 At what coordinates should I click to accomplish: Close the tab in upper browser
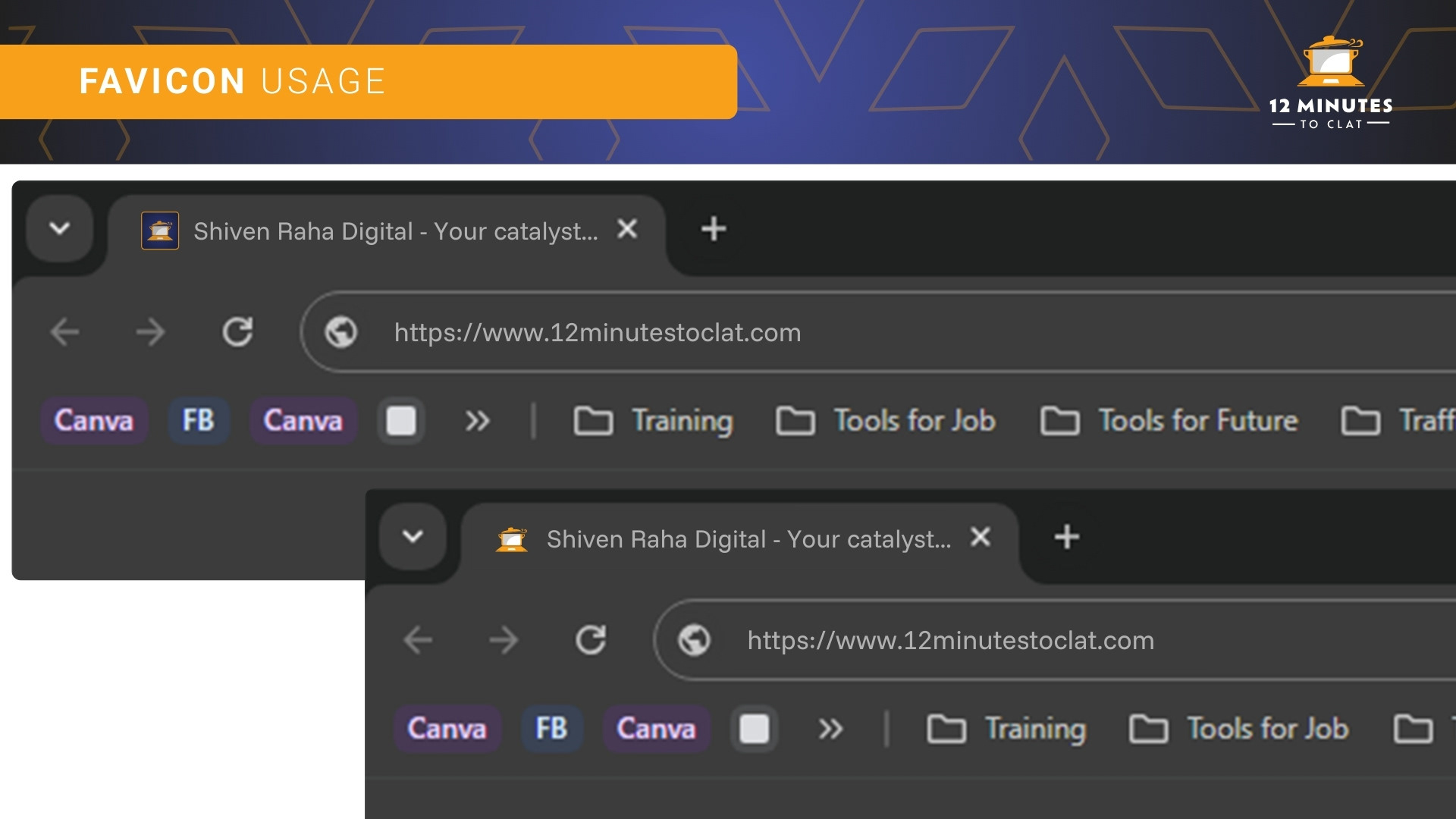(627, 229)
